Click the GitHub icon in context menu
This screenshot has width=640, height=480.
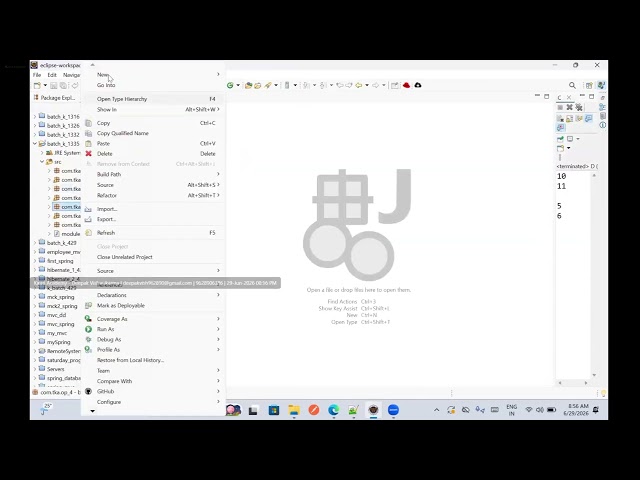click(x=88, y=391)
